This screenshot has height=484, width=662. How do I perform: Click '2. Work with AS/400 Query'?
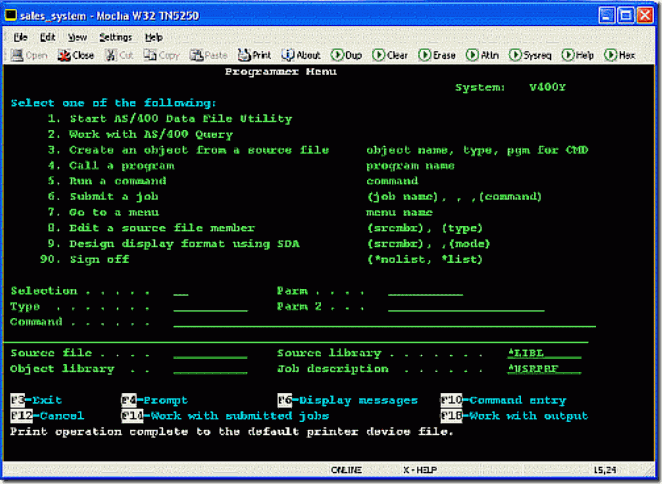140,134
